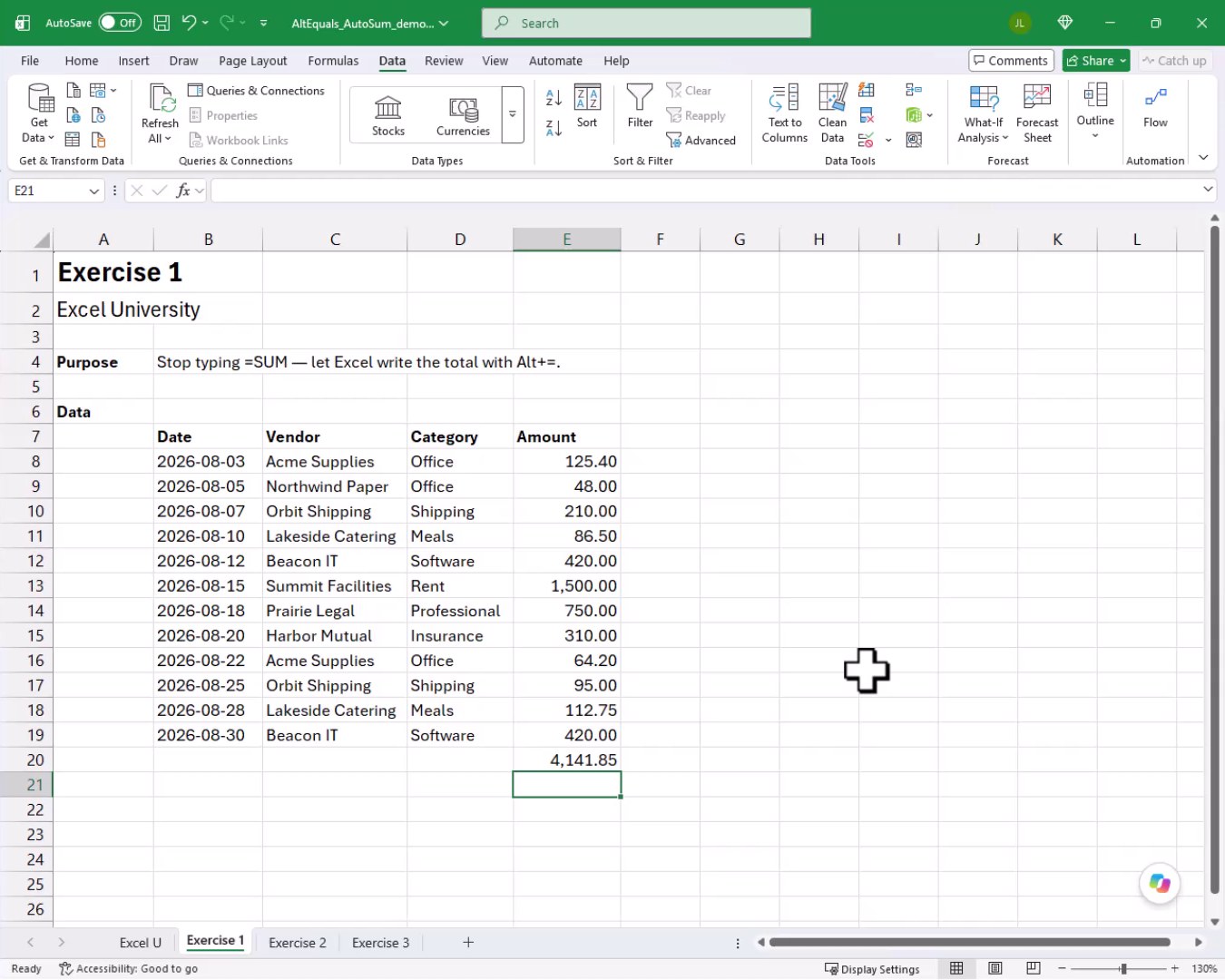Click the Stocks data type icon
Viewport: 1225px width, 980px height.
(x=387, y=115)
